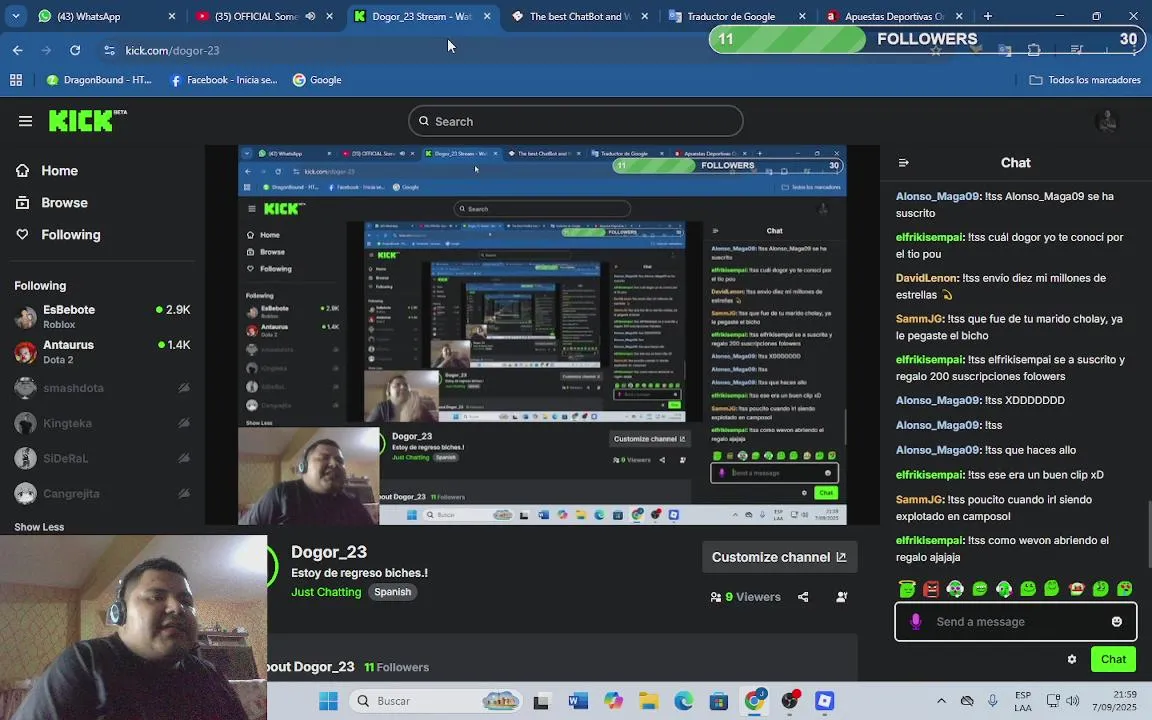Open EsBebote channel in Following list
The height and width of the screenshot is (720, 1152).
(x=102, y=317)
